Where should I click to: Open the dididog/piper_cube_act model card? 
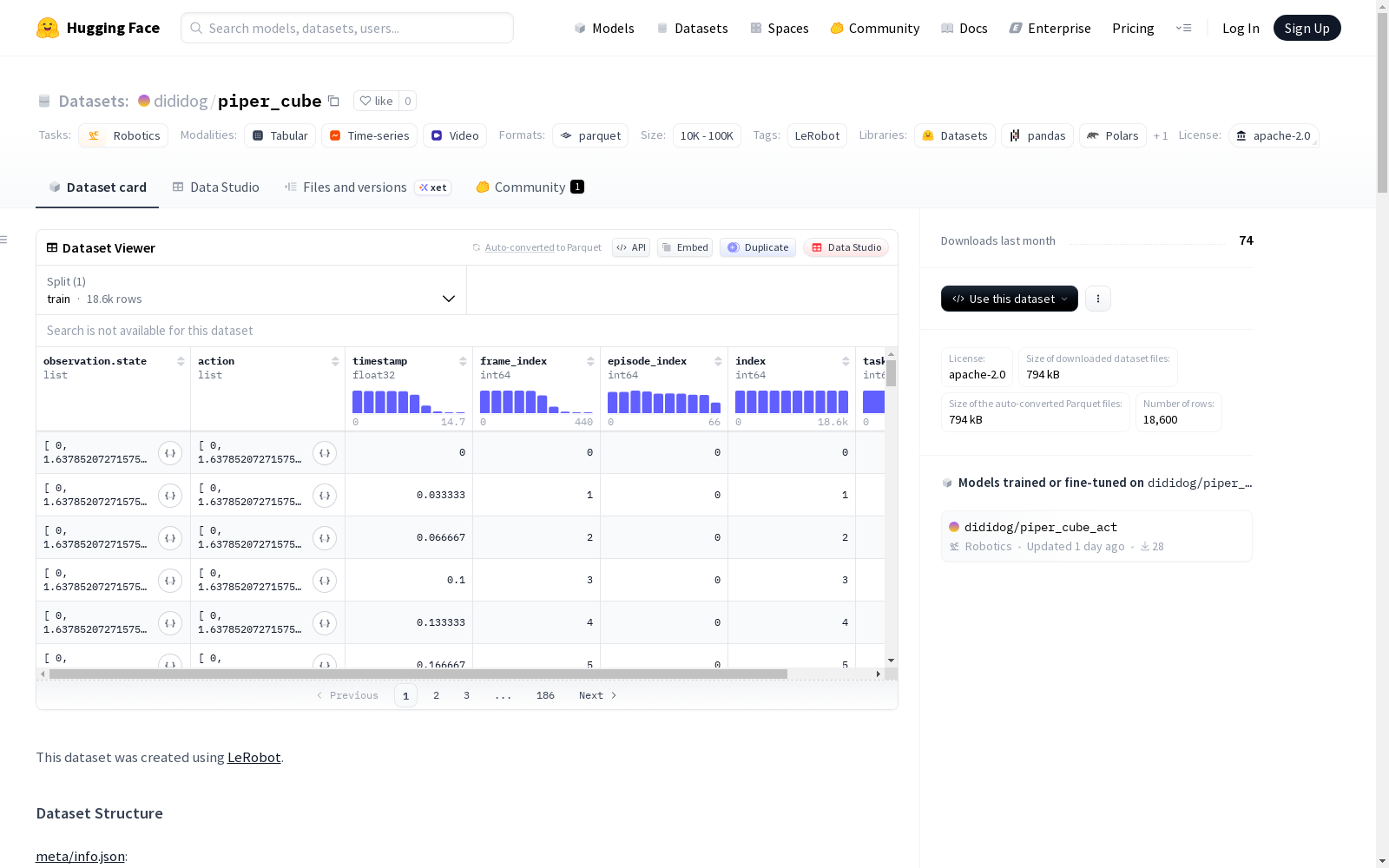click(x=1096, y=536)
